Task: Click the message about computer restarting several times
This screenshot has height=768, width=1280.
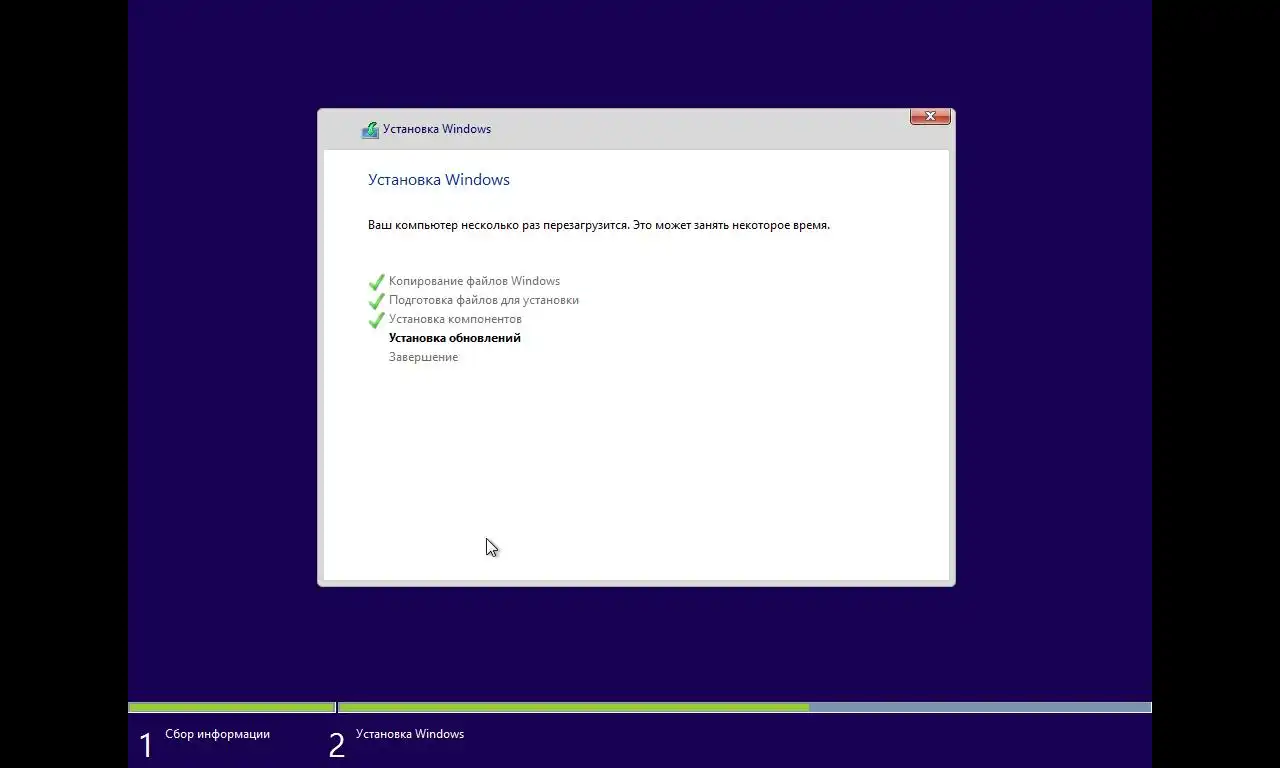Action: click(x=599, y=225)
